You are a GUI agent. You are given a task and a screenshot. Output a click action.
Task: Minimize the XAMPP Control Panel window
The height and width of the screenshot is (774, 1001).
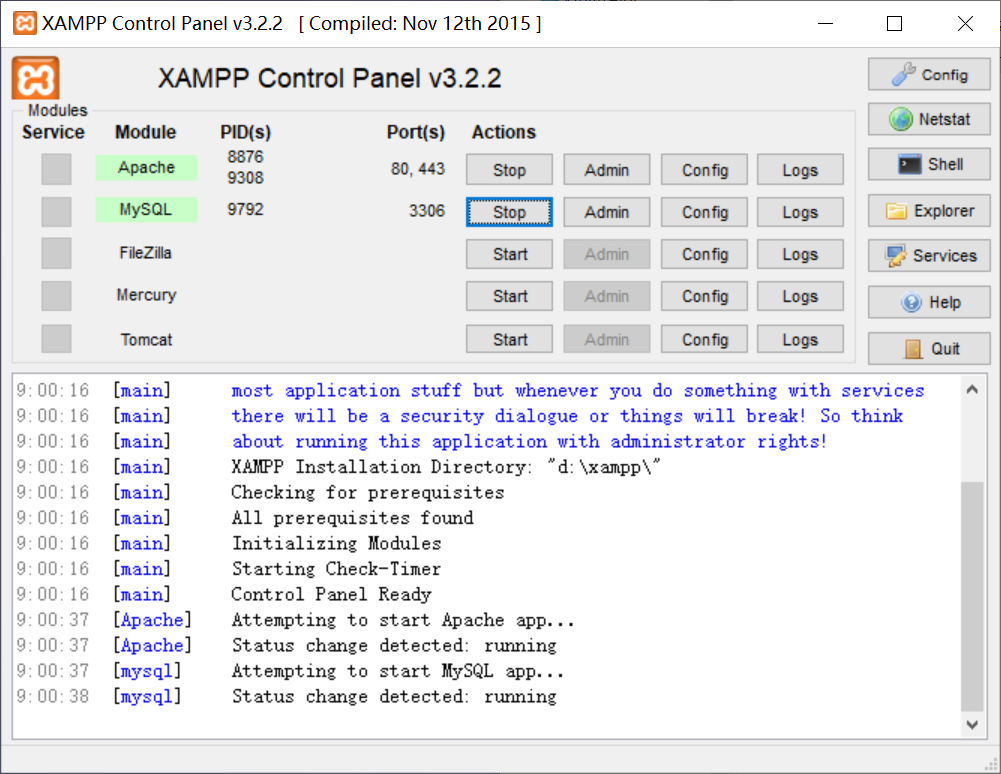coord(825,24)
